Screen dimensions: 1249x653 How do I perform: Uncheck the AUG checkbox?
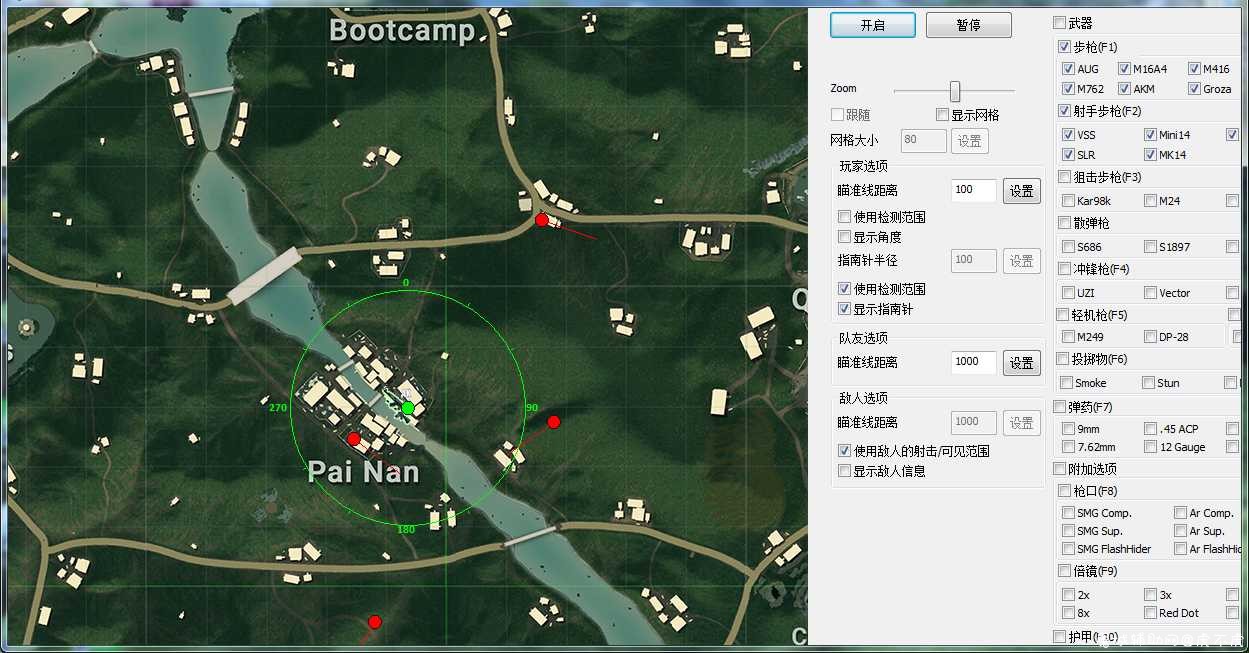[x=1068, y=69]
